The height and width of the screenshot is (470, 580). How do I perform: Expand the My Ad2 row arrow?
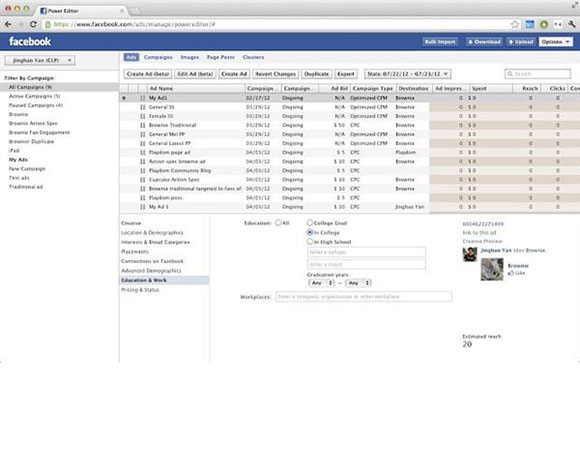point(124,98)
